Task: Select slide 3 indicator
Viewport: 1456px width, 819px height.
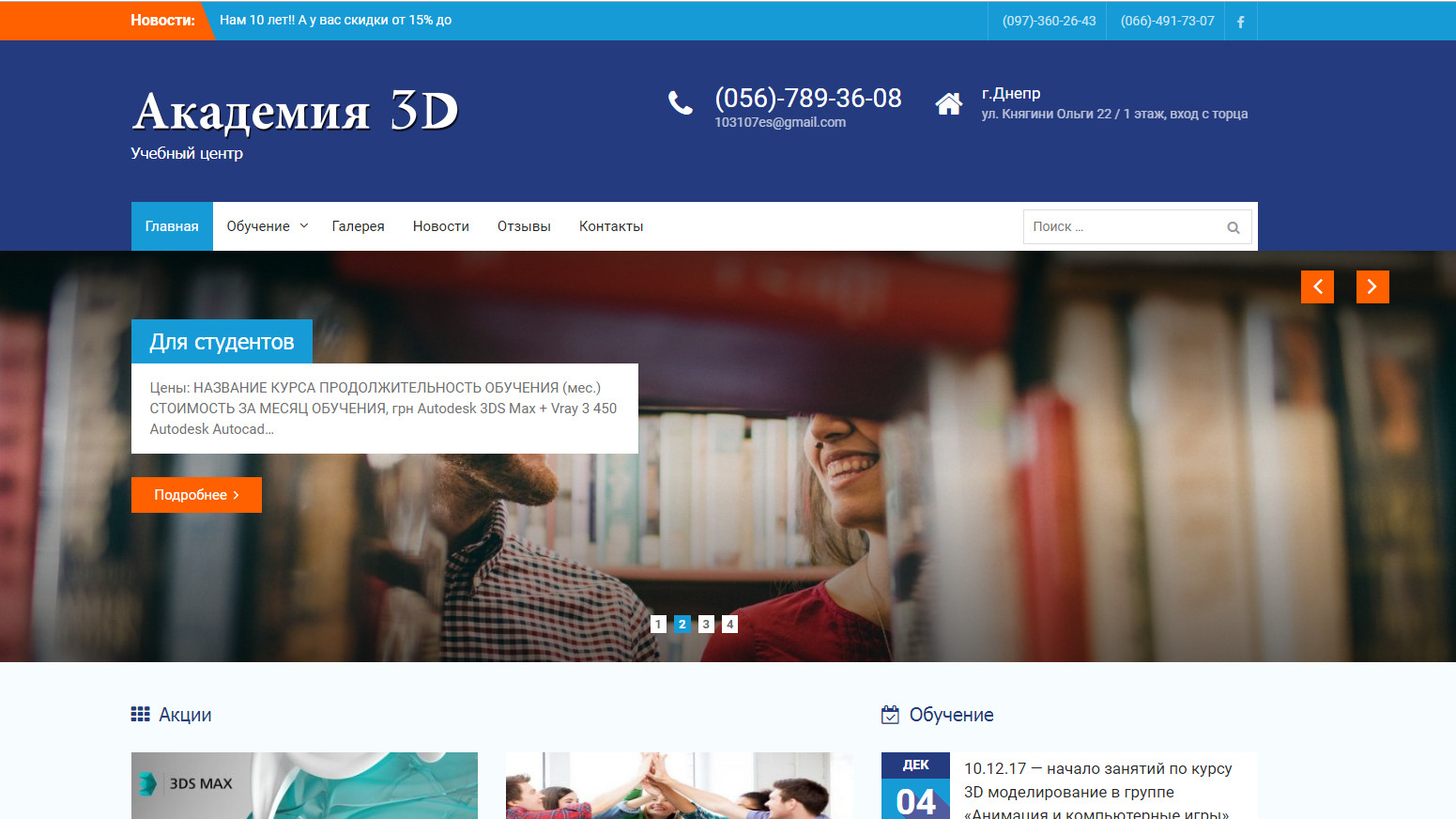Action: pyautogui.click(x=706, y=624)
